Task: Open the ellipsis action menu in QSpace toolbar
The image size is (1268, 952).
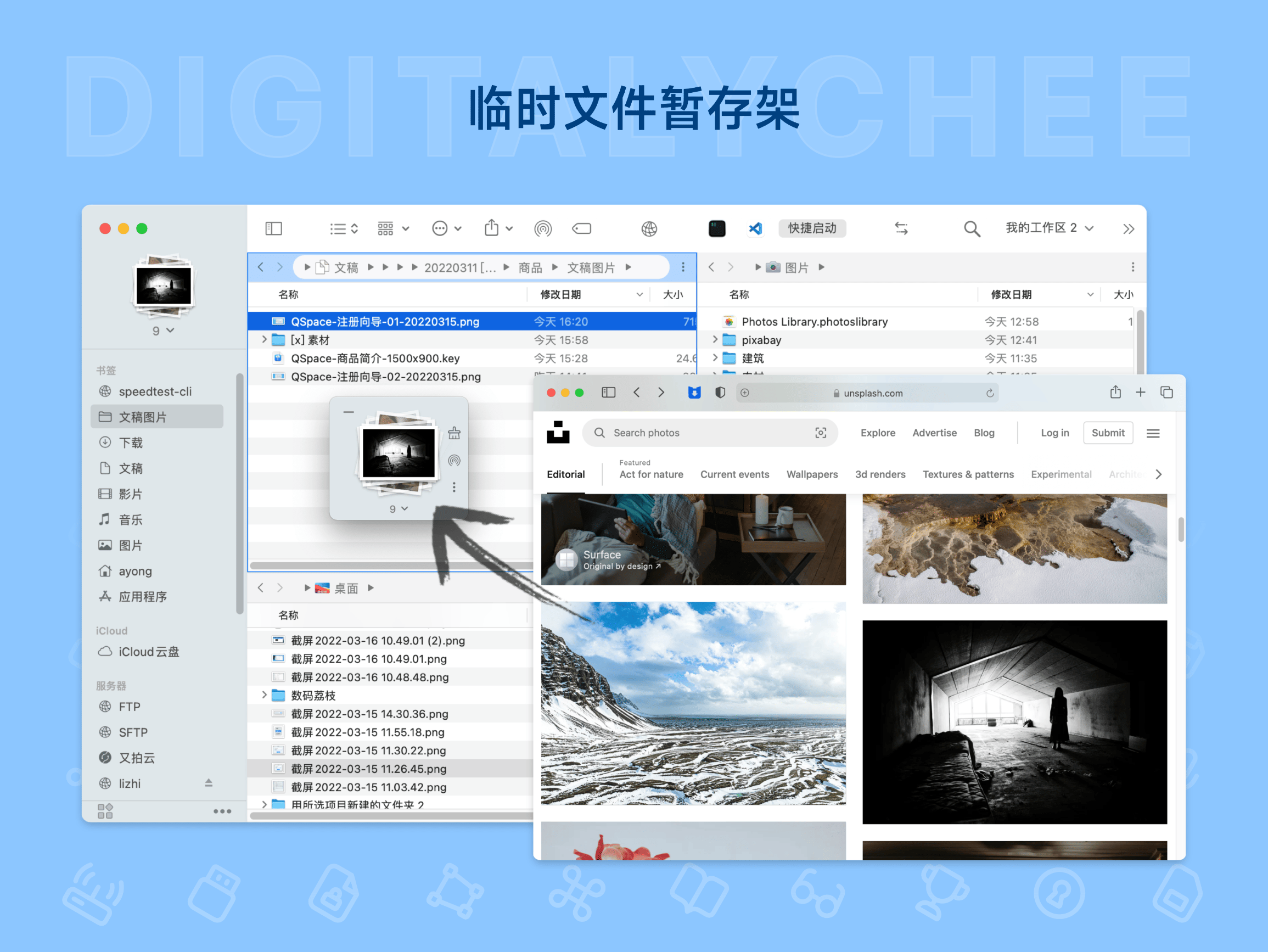Action: coord(446,228)
